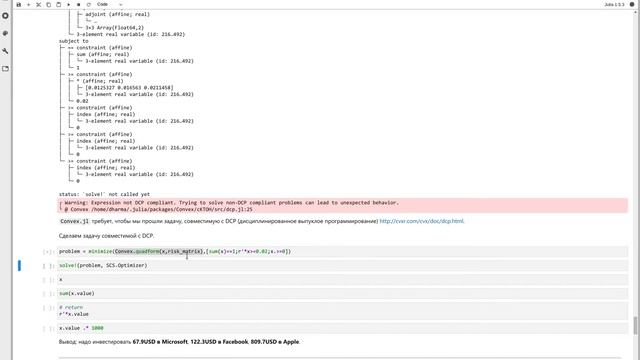The height and width of the screenshot is (360, 640).
Task: Open the cell type dropdown showing Code
Action: pos(109,4)
